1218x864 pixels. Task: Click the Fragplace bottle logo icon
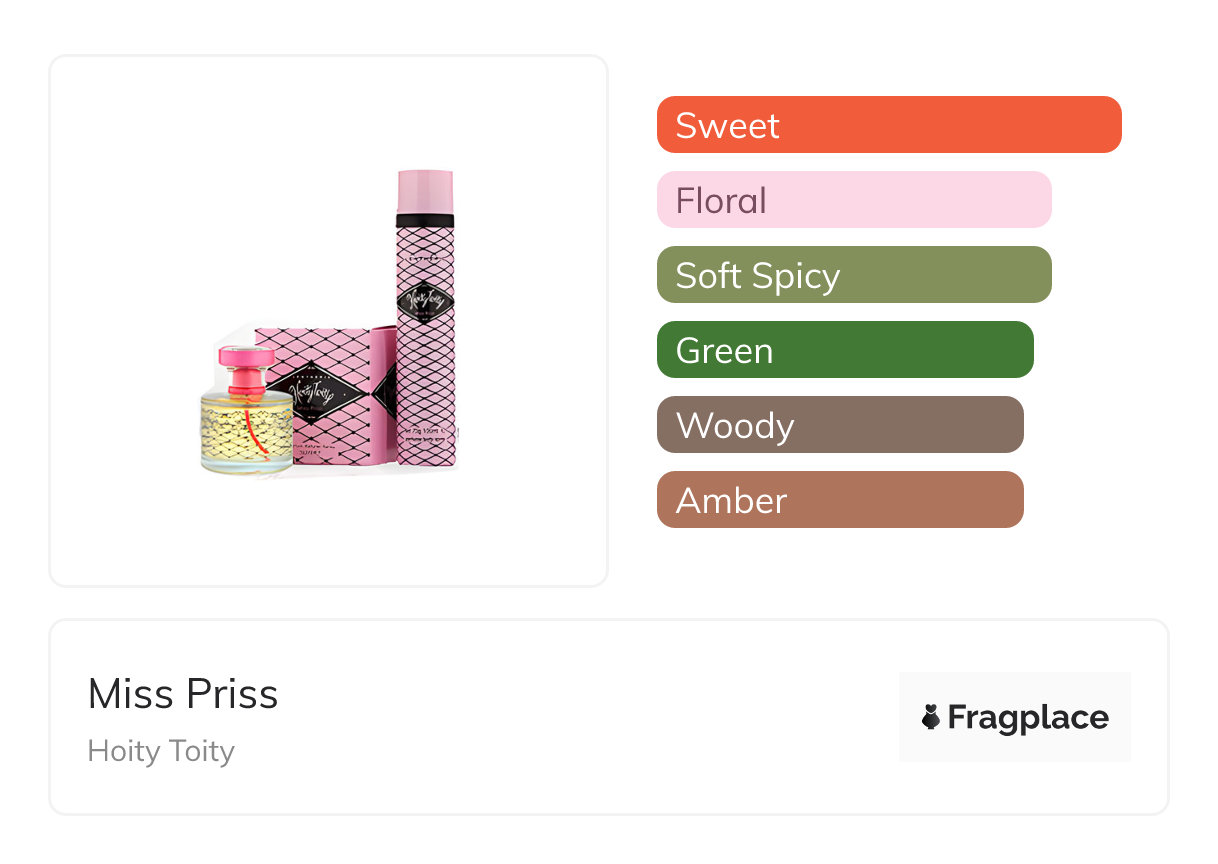tap(931, 717)
